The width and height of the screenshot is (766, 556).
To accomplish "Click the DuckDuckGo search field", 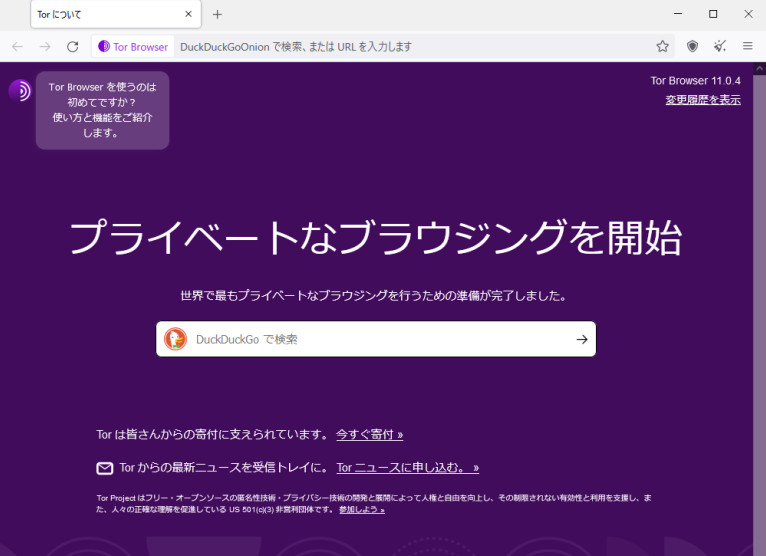I will click(x=376, y=339).
